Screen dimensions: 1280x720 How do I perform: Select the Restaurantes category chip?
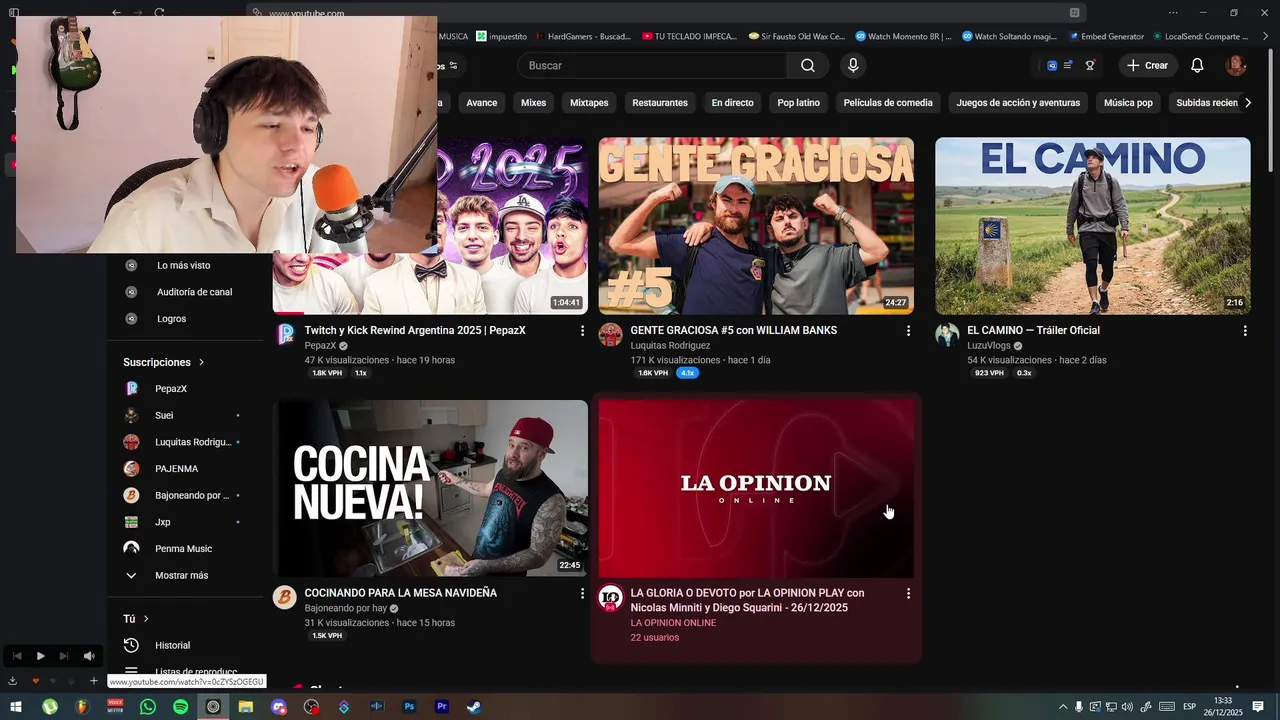[660, 103]
